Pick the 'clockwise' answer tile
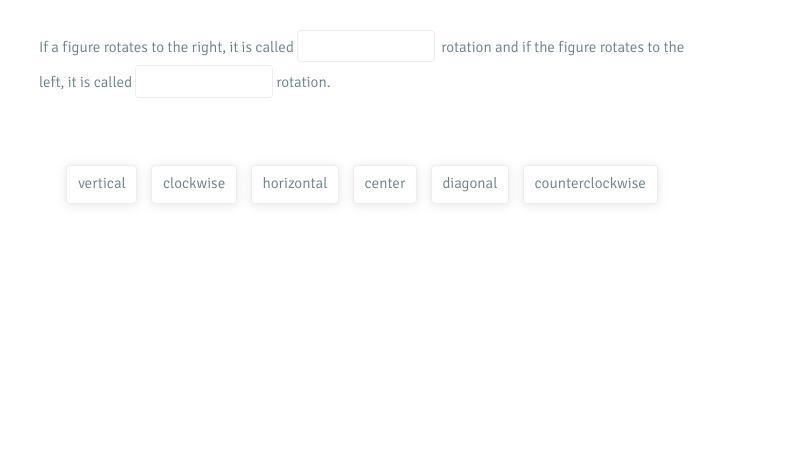This screenshot has height=472, width=805. (x=194, y=184)
